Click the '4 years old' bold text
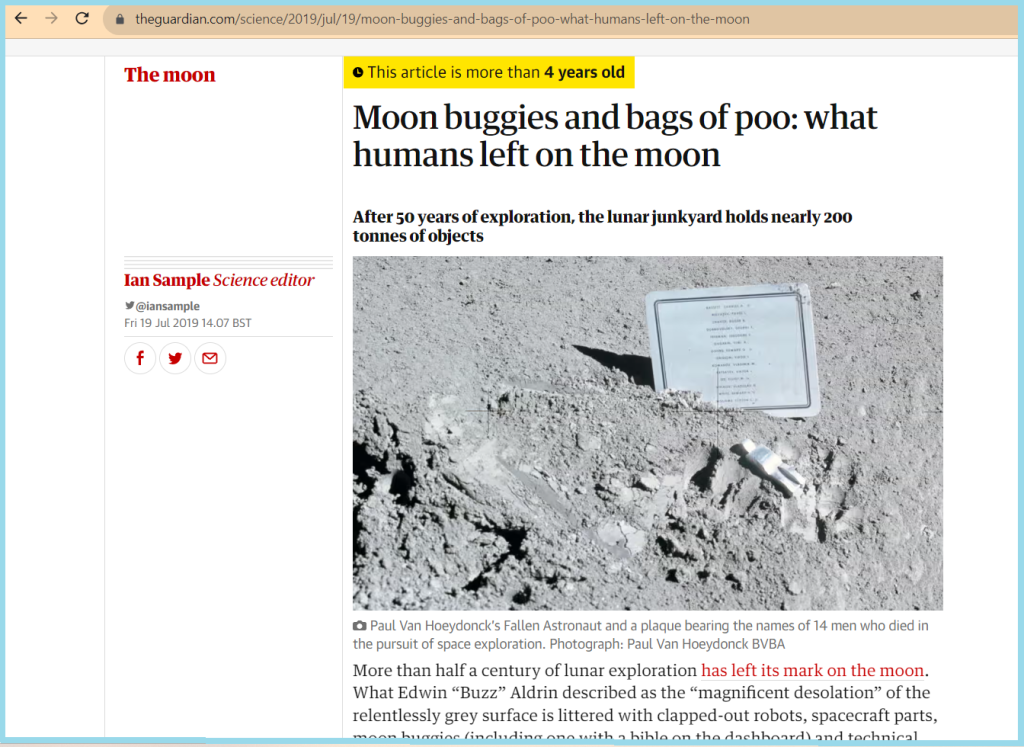This screenshot has height=747, width=1024. [584, 72]
